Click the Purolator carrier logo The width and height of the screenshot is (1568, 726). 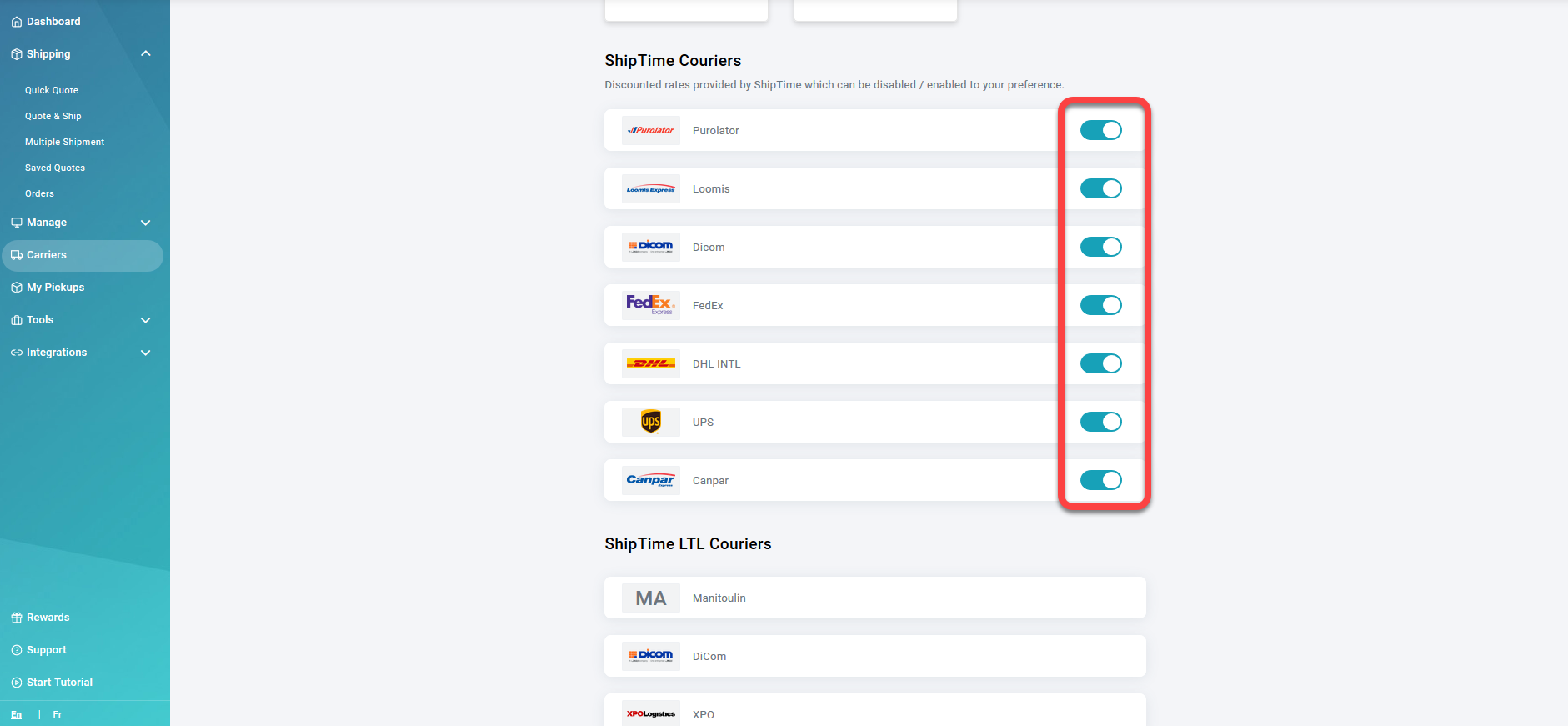coord(650,130)
